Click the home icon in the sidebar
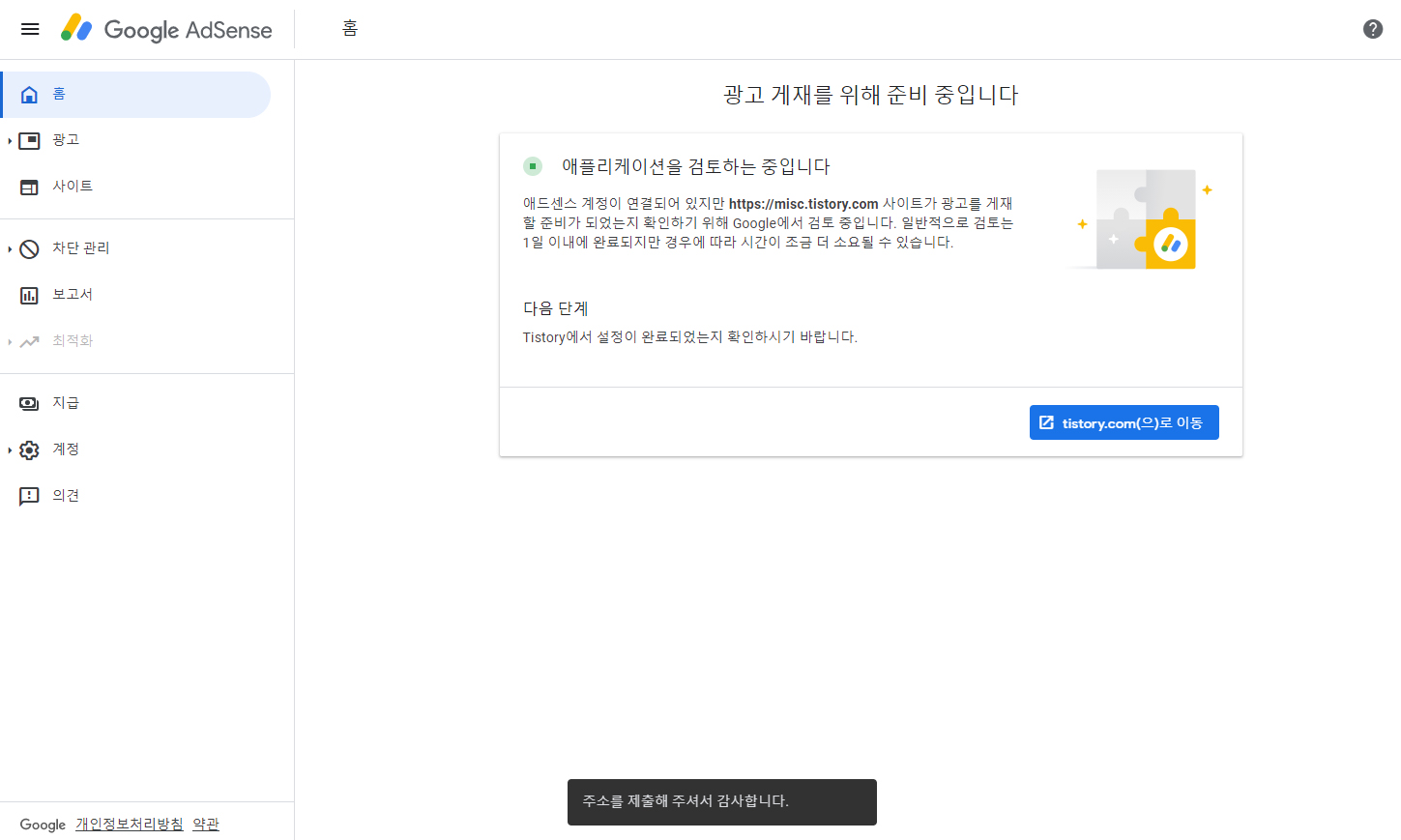1401x840 pixels. click(x=30, y=95)
